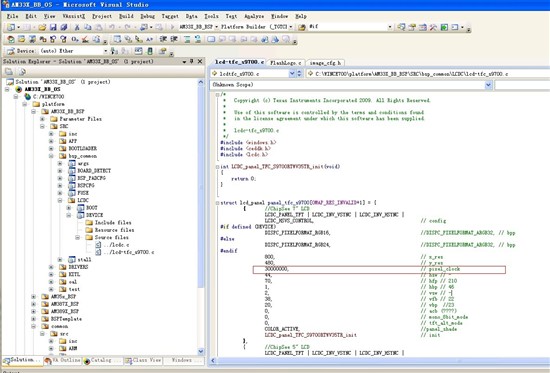Collapse the Source files folder
Screen dimensions: 550x373
(78, 237)
